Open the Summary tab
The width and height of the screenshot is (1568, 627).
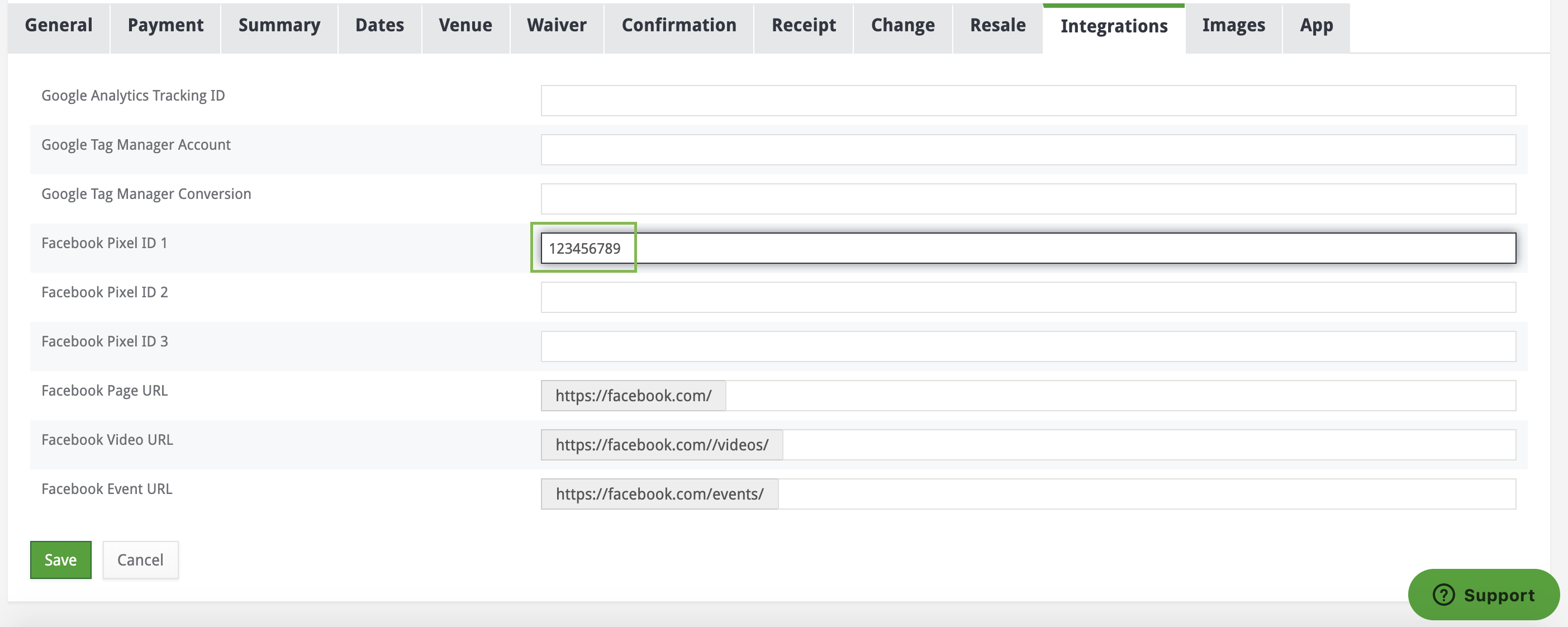(279, 27)
